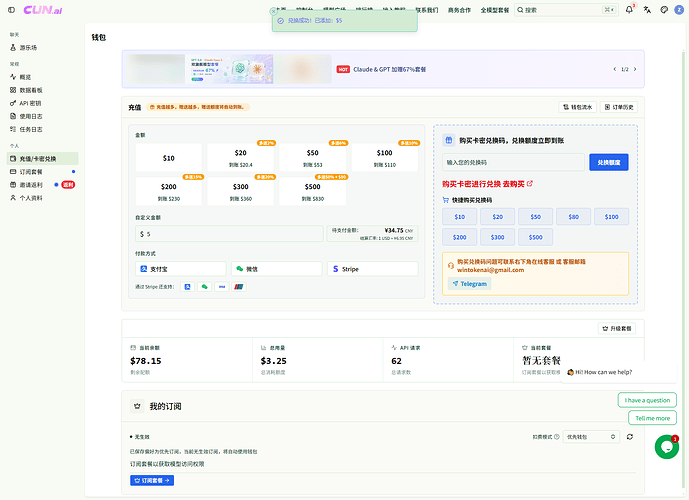This screenshot has width=689, height=500.
Task: Open the 使用日志 sidebar item
Action: pyautogui.click(x=43, y=116)
